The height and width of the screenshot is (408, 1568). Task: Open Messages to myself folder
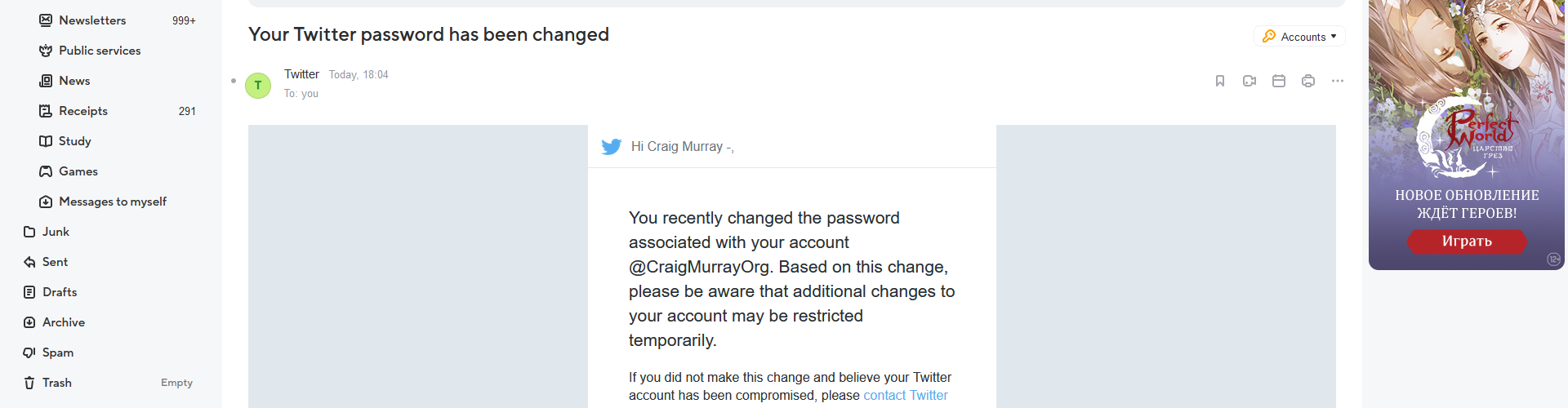[x=113, y=202]
